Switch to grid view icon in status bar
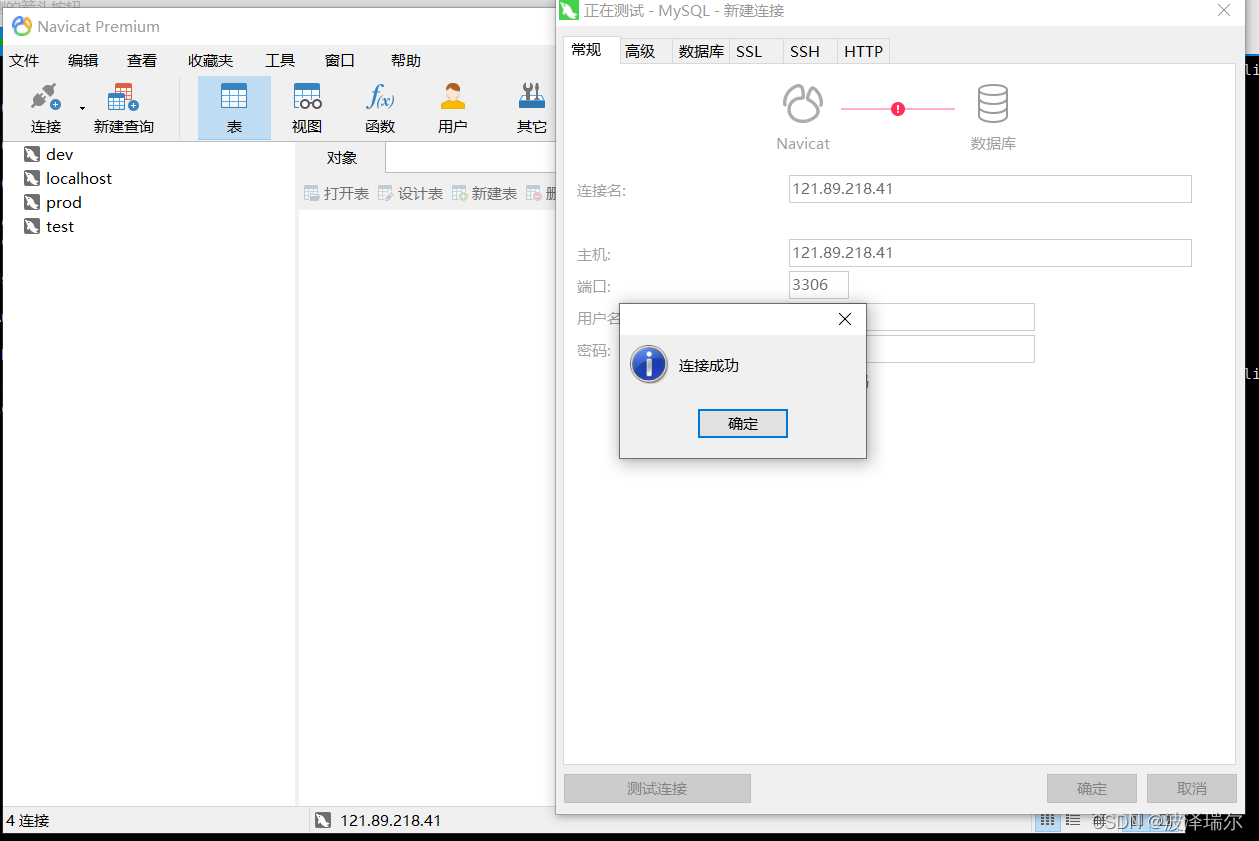 (1047, 821)
